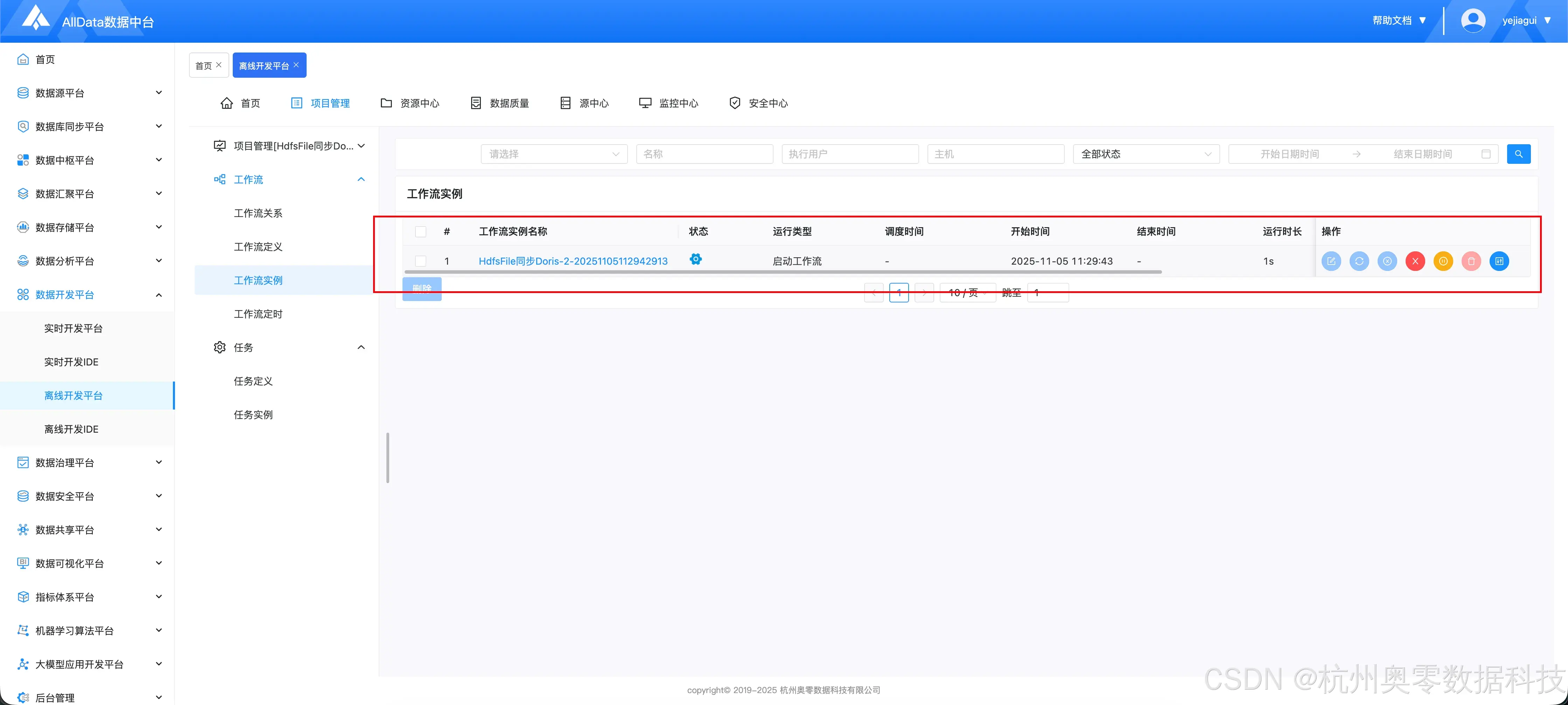Open the 10/页 page size dropdown
The height and width of the screenshot is (705, 1568).
[x=967, y=292]
